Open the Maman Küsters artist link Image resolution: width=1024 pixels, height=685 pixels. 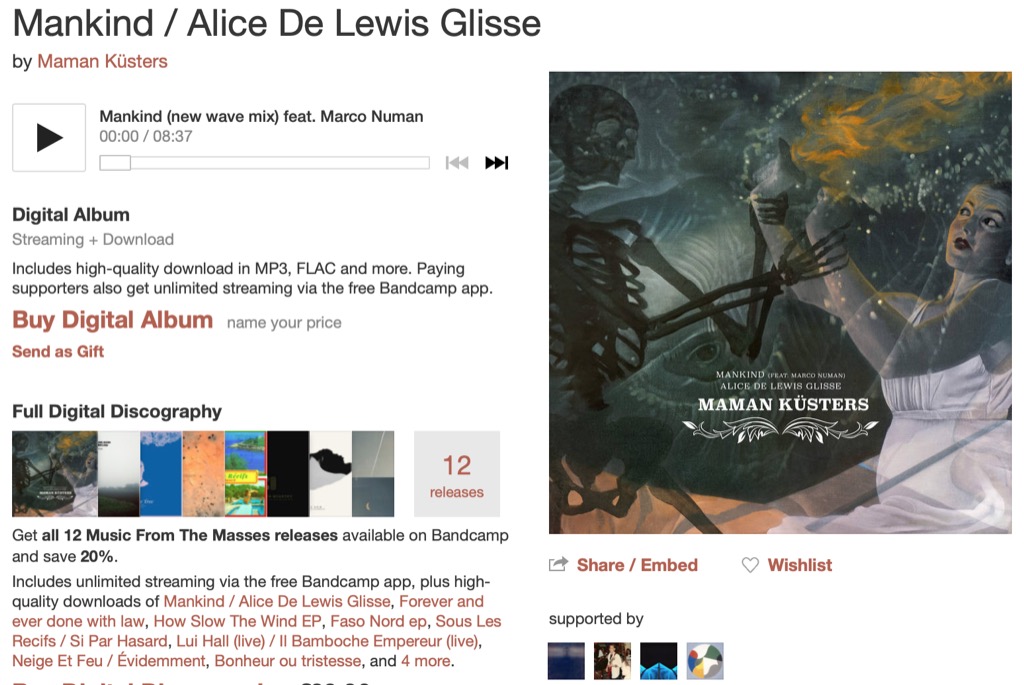pos(103,61)
